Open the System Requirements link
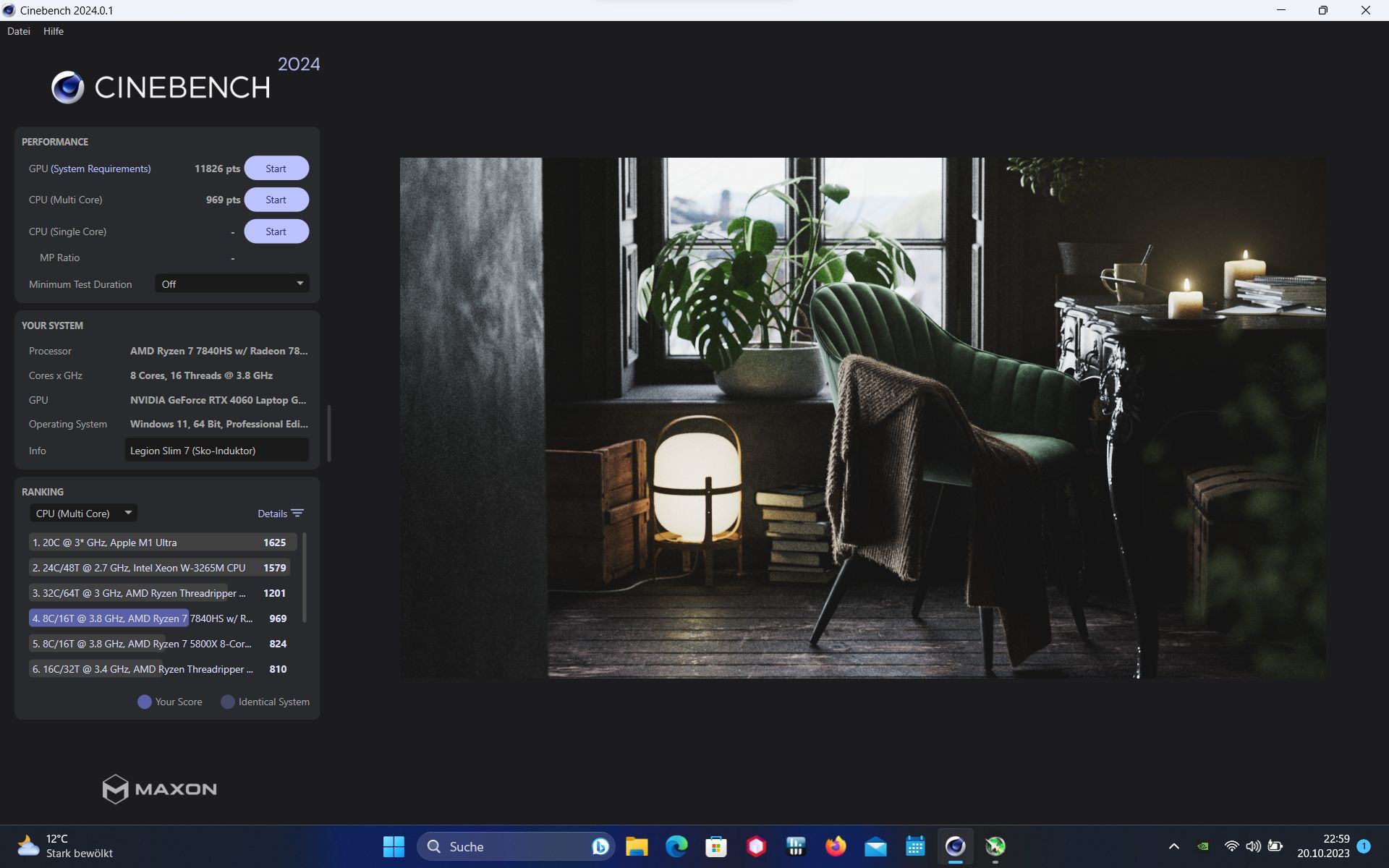The width and height of the screenshot is (1389, 868). [101, 169]
